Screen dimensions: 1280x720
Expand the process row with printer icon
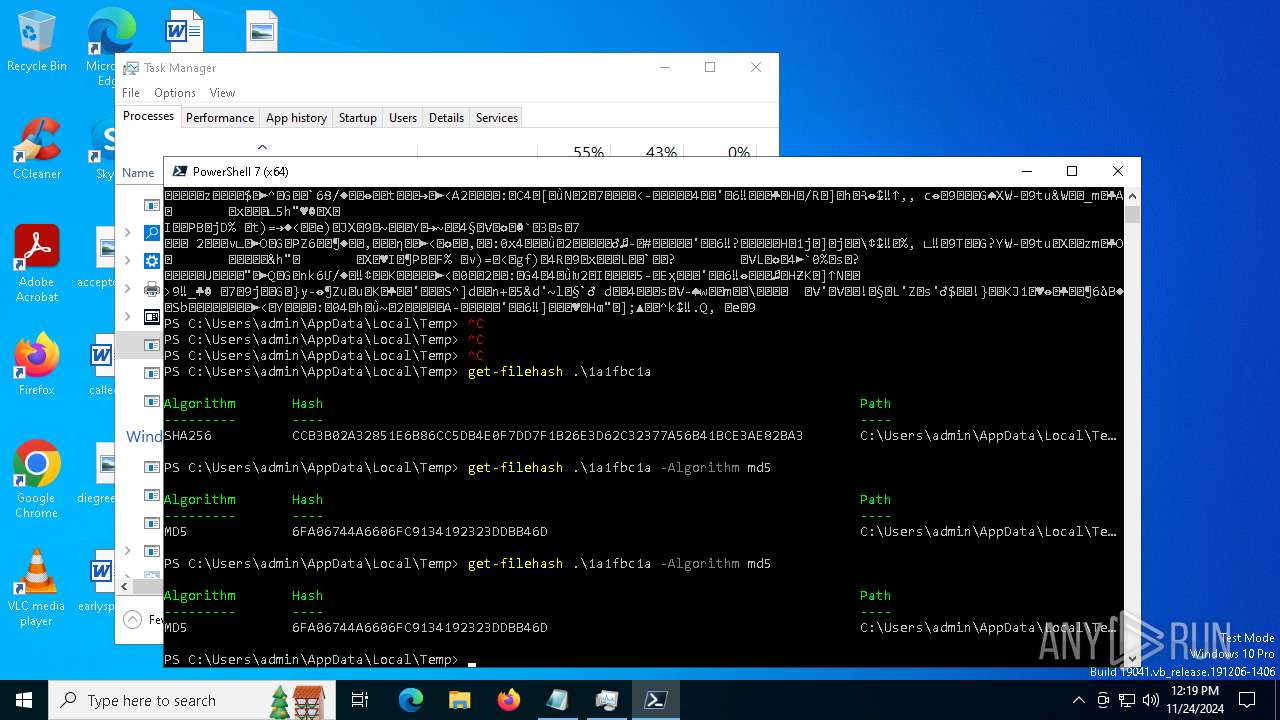[127, 289]
